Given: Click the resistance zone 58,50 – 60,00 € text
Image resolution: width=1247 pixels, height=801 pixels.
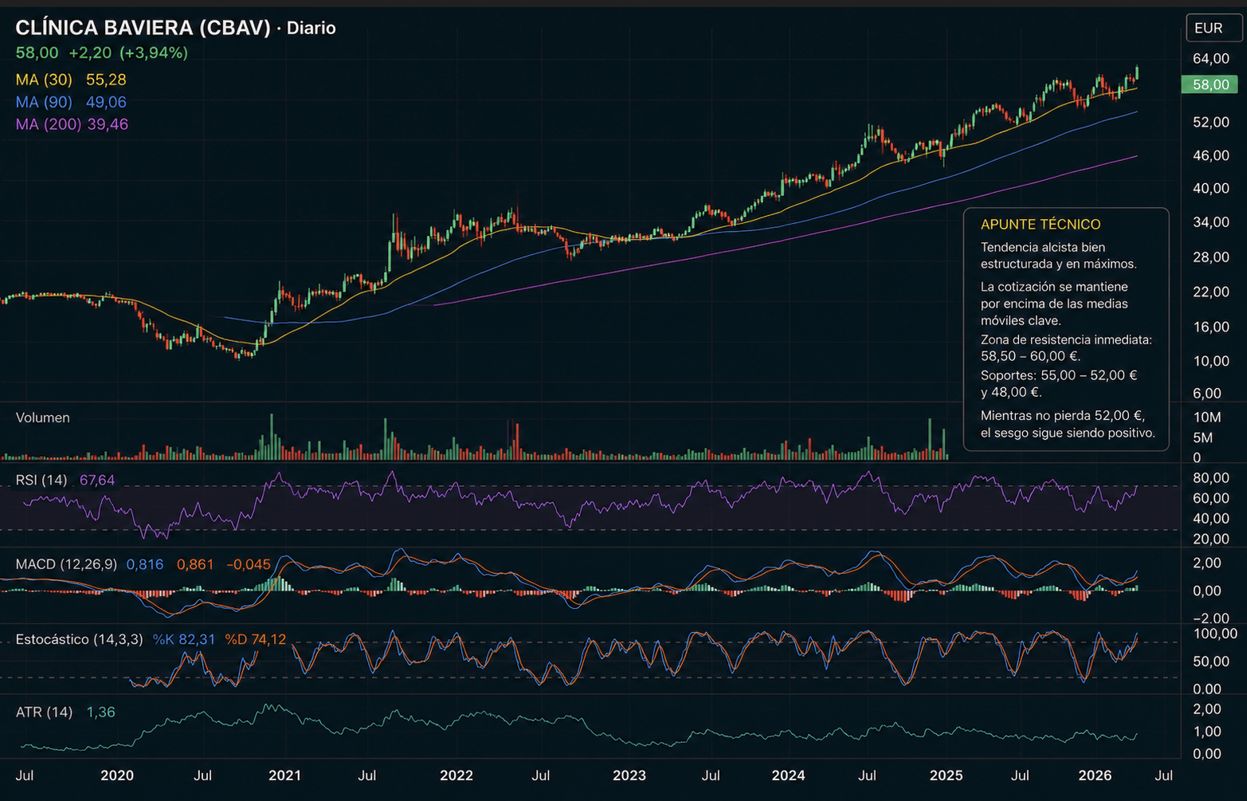Looking at the screenshot, I should pos(1066,347).
